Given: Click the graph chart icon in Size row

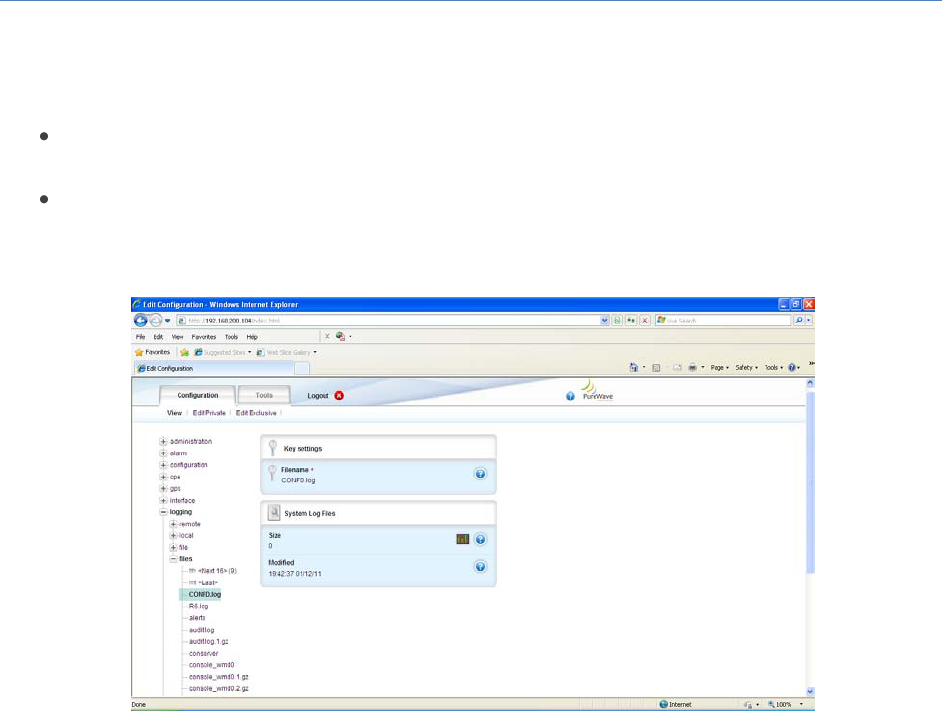Looking at the screenshot, I should pos(463,539).
